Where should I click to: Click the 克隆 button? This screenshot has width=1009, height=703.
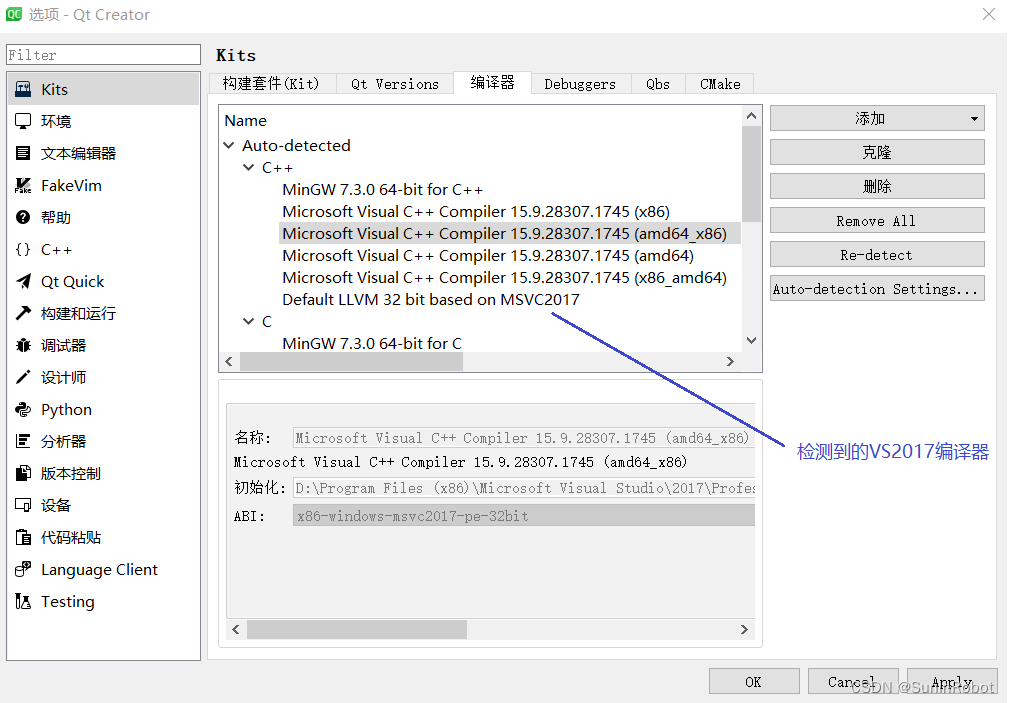(x=877, y=153)
